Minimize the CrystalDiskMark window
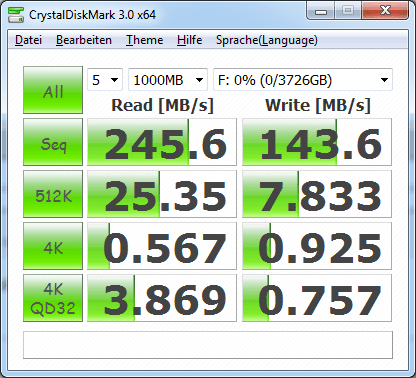This screenshot has height=378, width=416. tap(321, 11)
